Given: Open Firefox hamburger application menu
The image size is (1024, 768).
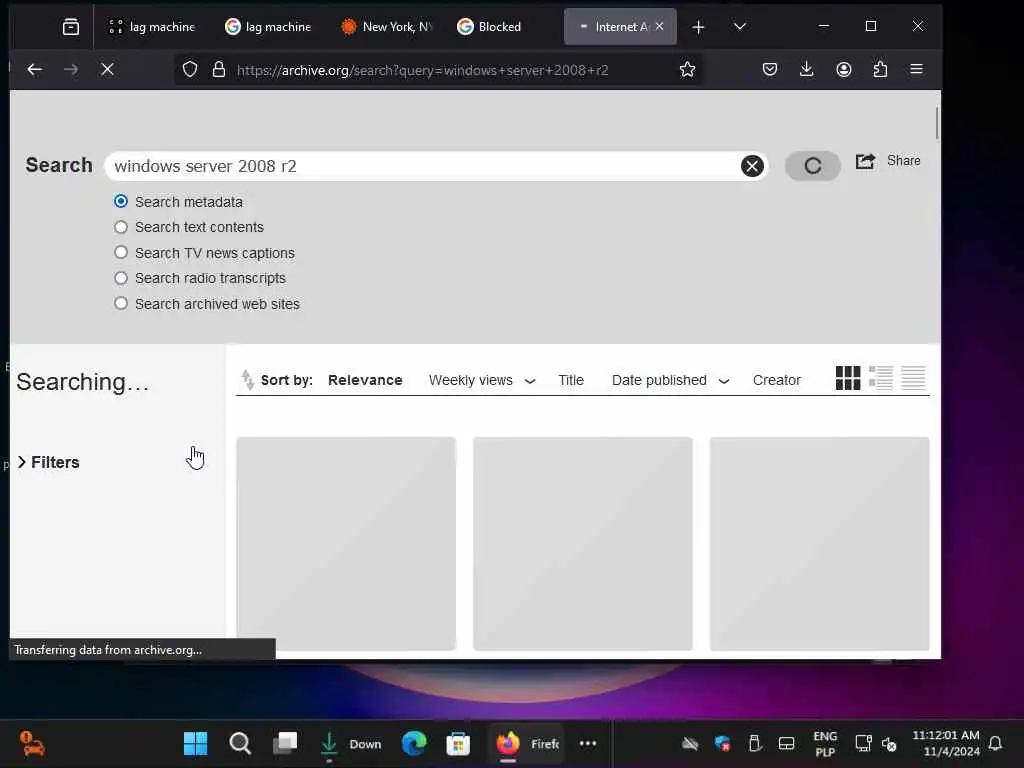Looking at the screenshot, I should pos(916,69).
